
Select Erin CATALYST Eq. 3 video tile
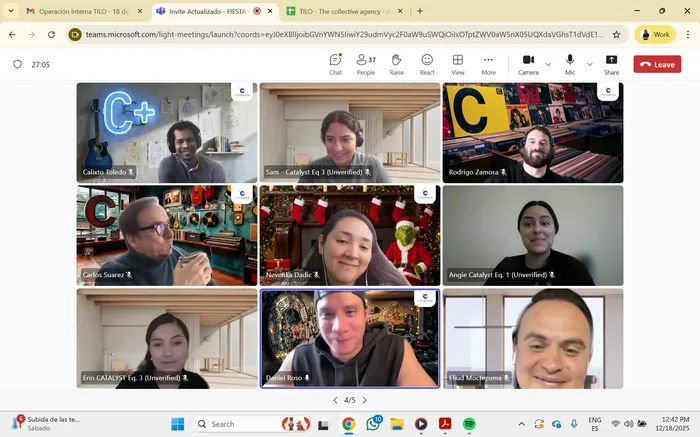pyautogui.click(x=167, y=338)
